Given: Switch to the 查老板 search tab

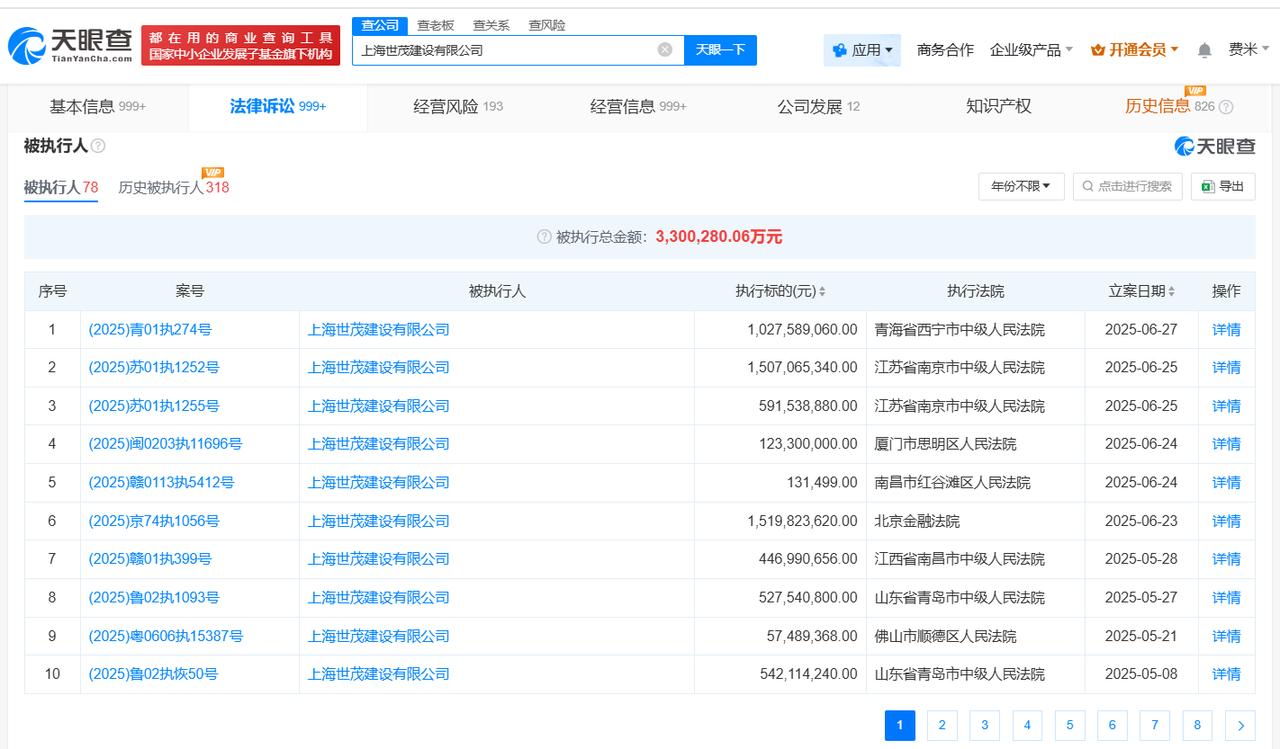Looking at the screenshot, I should click(435, 25).
